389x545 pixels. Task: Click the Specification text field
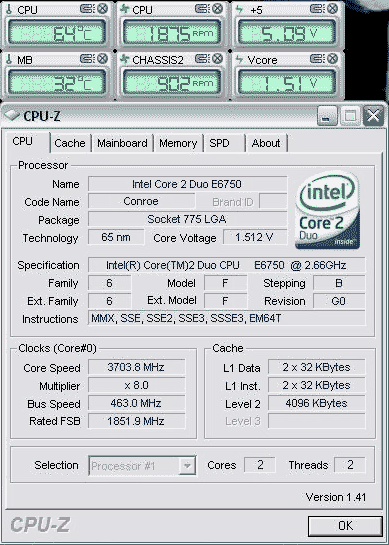coord(226,266)
